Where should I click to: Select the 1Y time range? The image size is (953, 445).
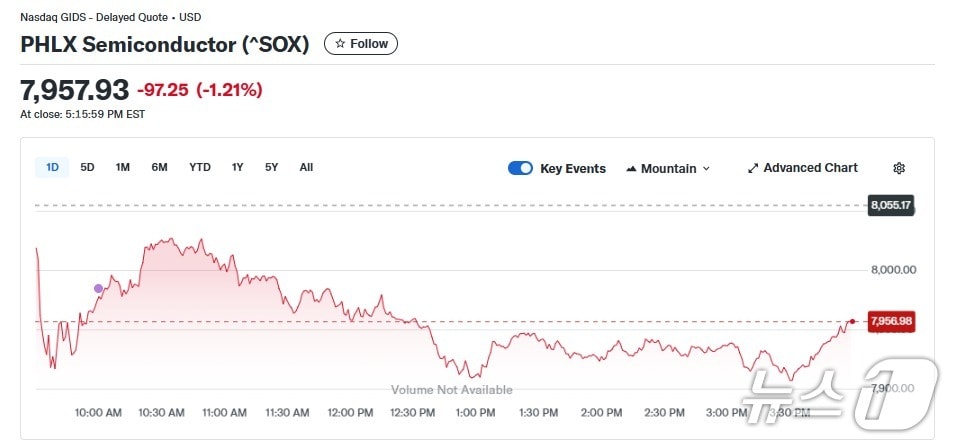pos(237,167)
